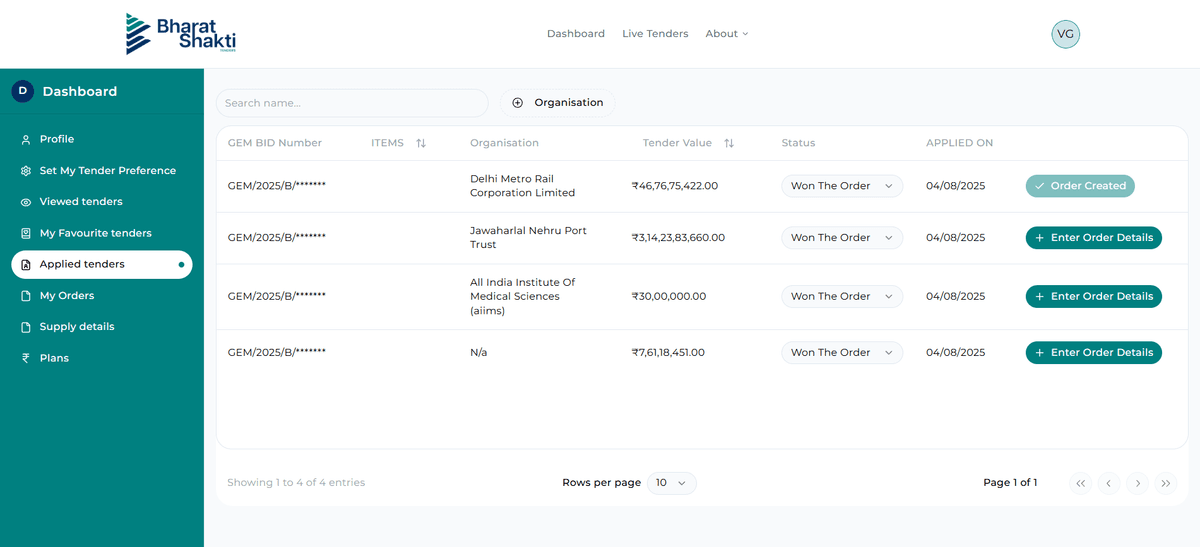Change status for Jawaharlal Nehru Port Trust
The width and height of the screenshot is (1200, 547).
tap(841, 238)
